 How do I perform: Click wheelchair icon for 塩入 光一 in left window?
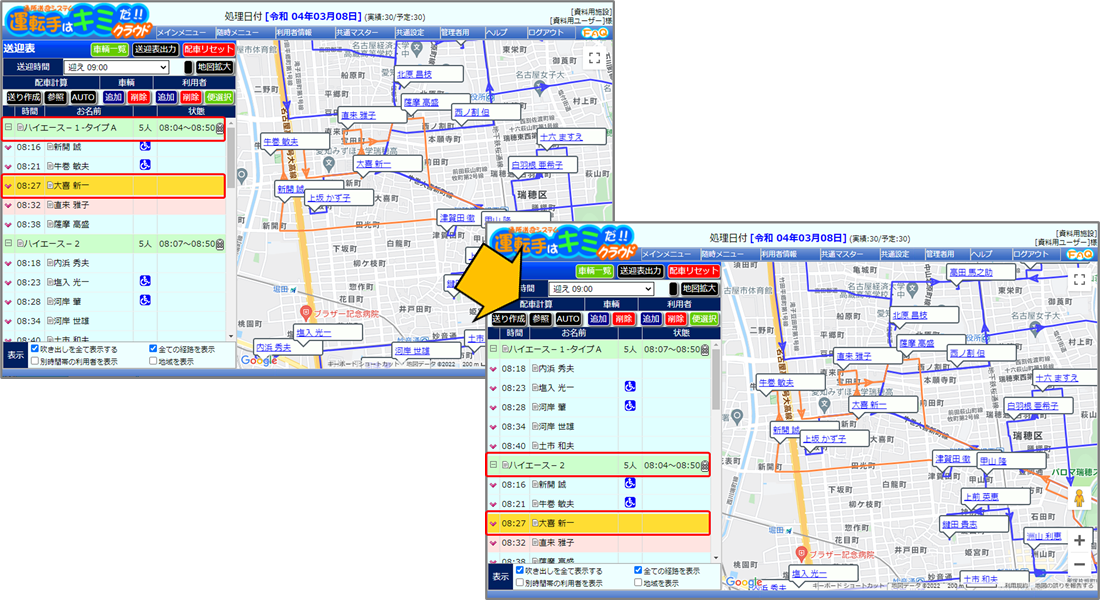(x=145, y=281)
